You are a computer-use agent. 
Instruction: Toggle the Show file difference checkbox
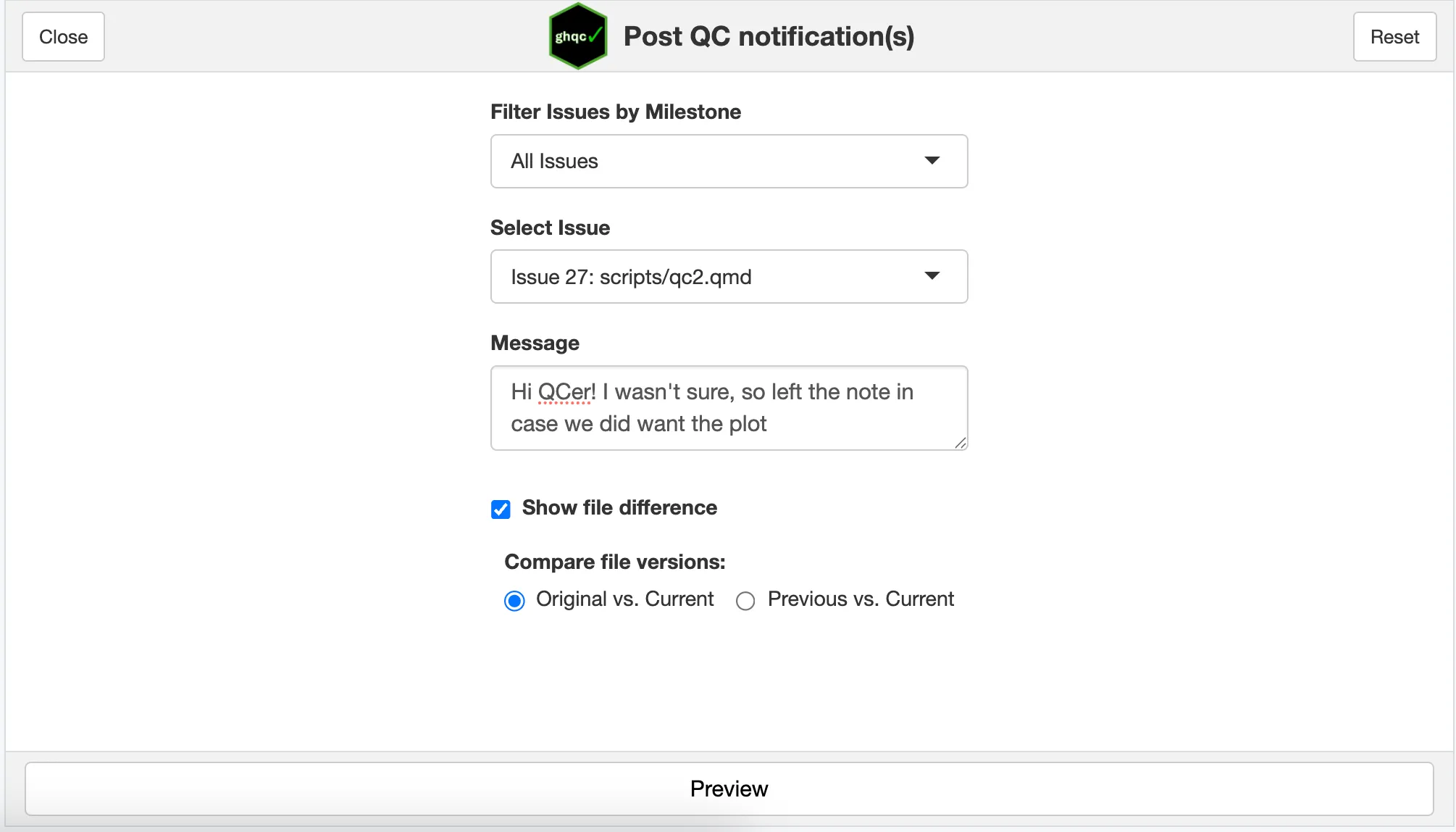[x=501, y=509]
